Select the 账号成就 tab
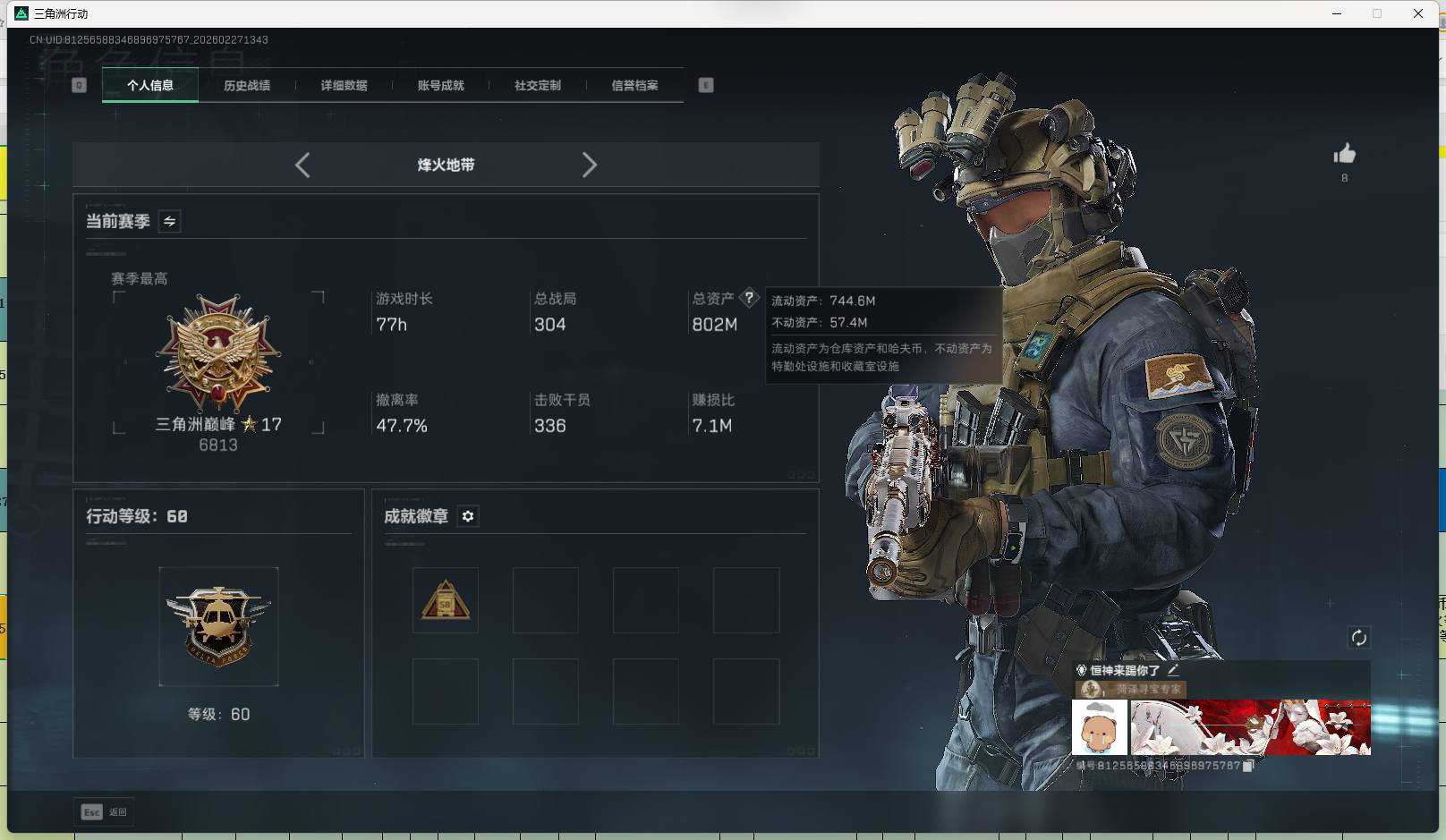Viewport: 1446px width, 840px height. pyautogui.click(x=440, y=86)
